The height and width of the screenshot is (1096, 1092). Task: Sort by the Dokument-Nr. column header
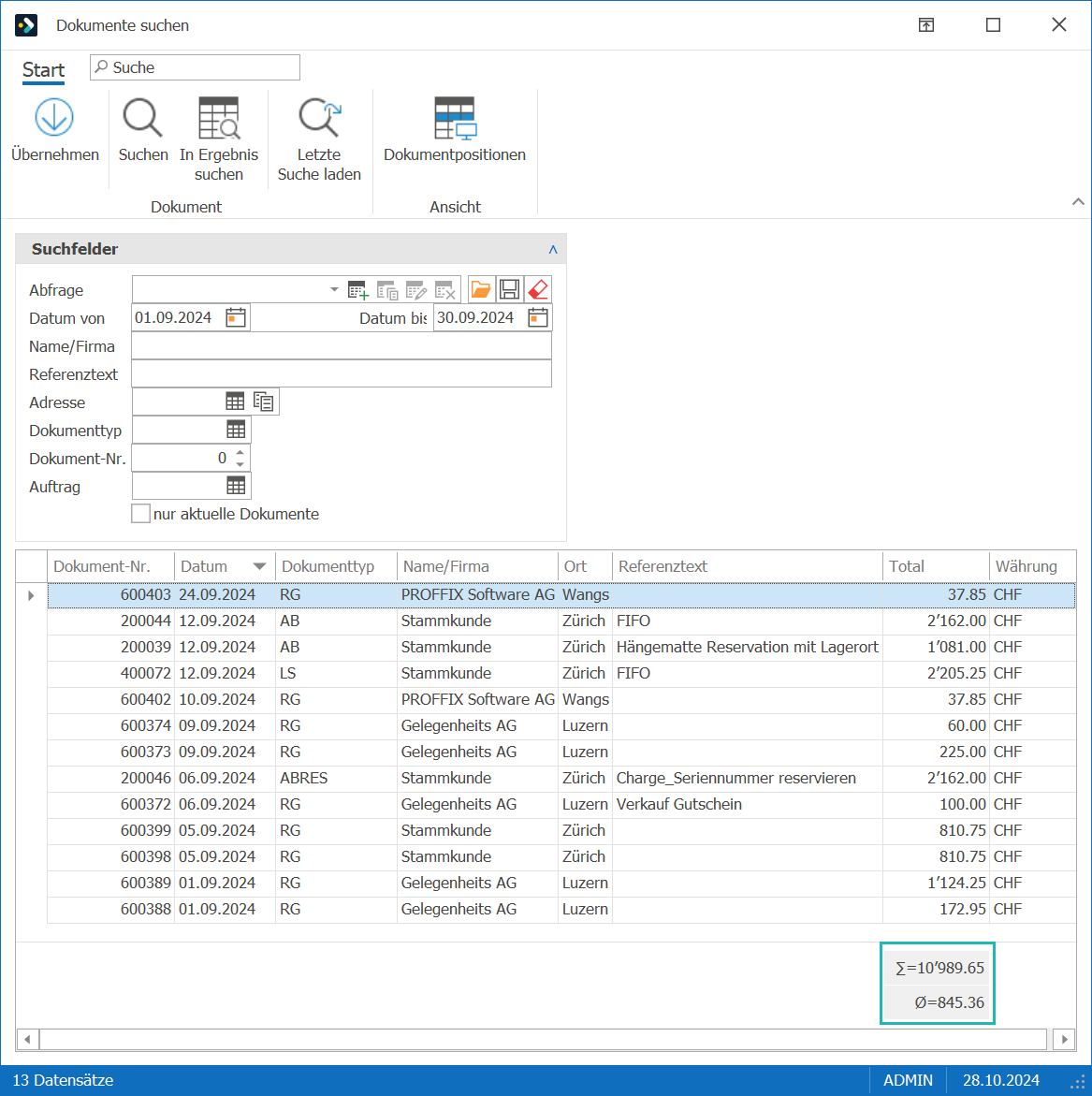[110, 566]
